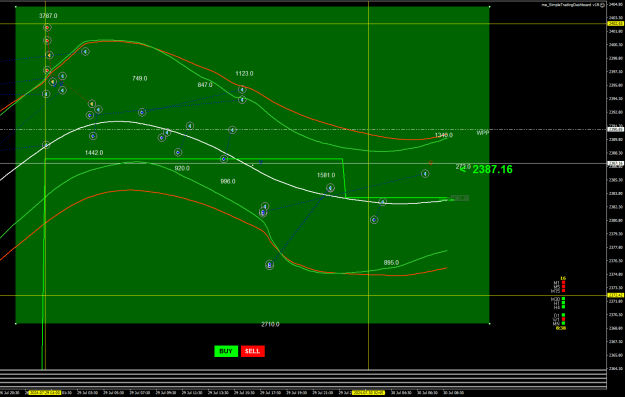Click the D1 timeframe green indicator square
This screenshot has height=397, width=625.
[563, 315]
